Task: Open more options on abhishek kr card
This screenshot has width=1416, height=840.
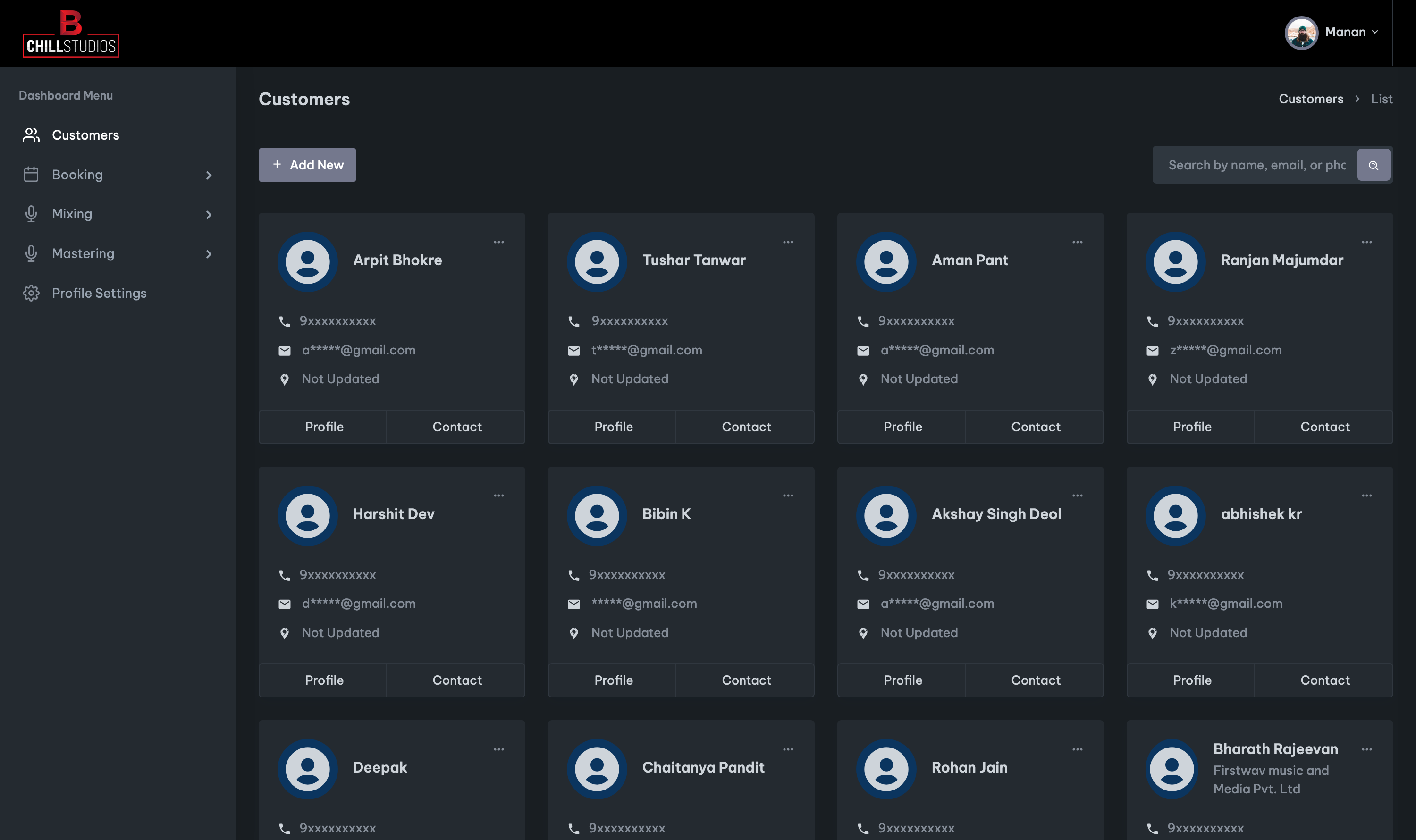Action: click(1367, 496)
